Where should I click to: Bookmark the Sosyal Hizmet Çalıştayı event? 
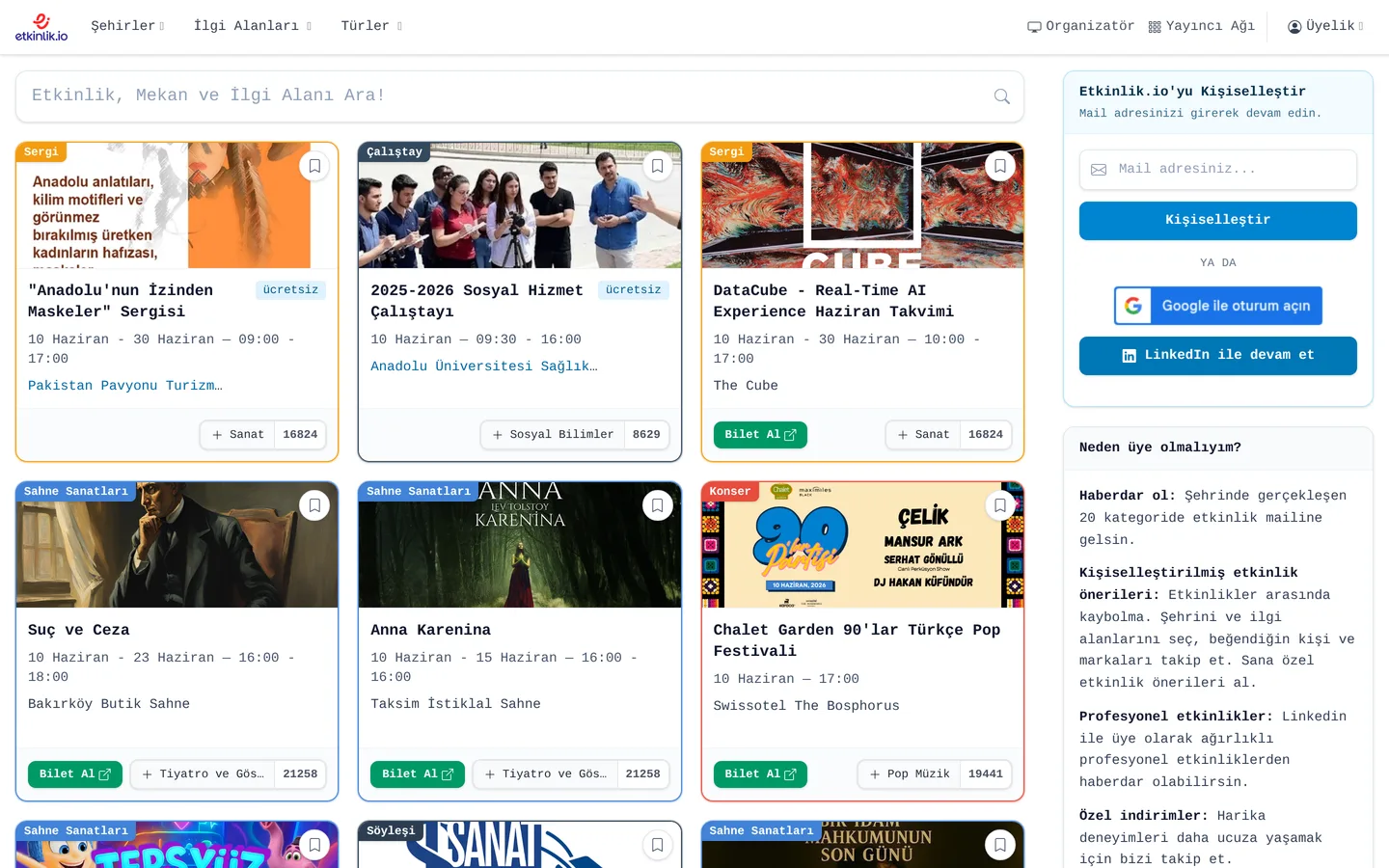pyautogui.click(x=657, y=166)
